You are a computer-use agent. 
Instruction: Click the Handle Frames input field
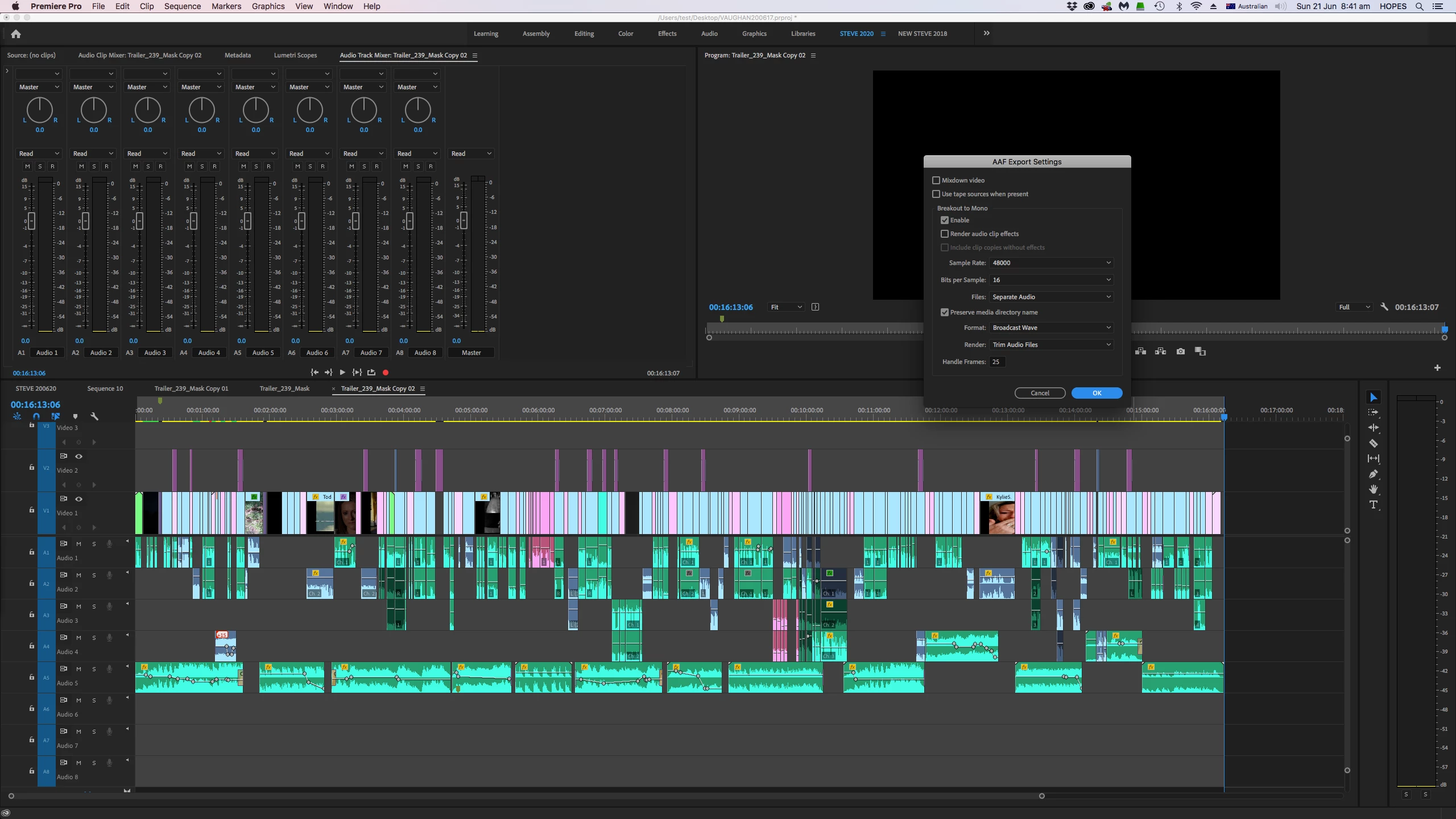[x=997, y=362]
